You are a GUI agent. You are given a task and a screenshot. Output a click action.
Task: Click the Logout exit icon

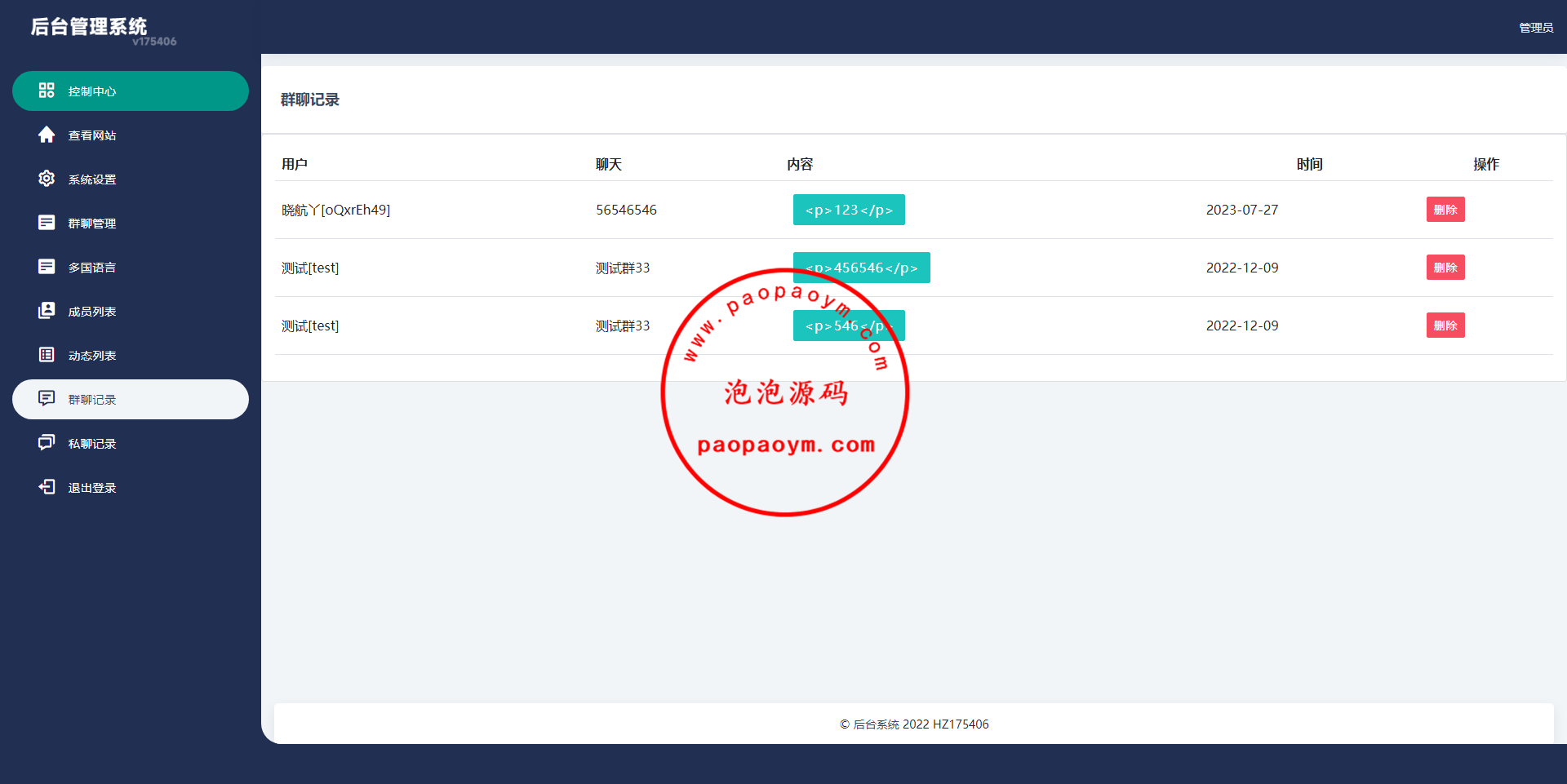coord(47,487)
